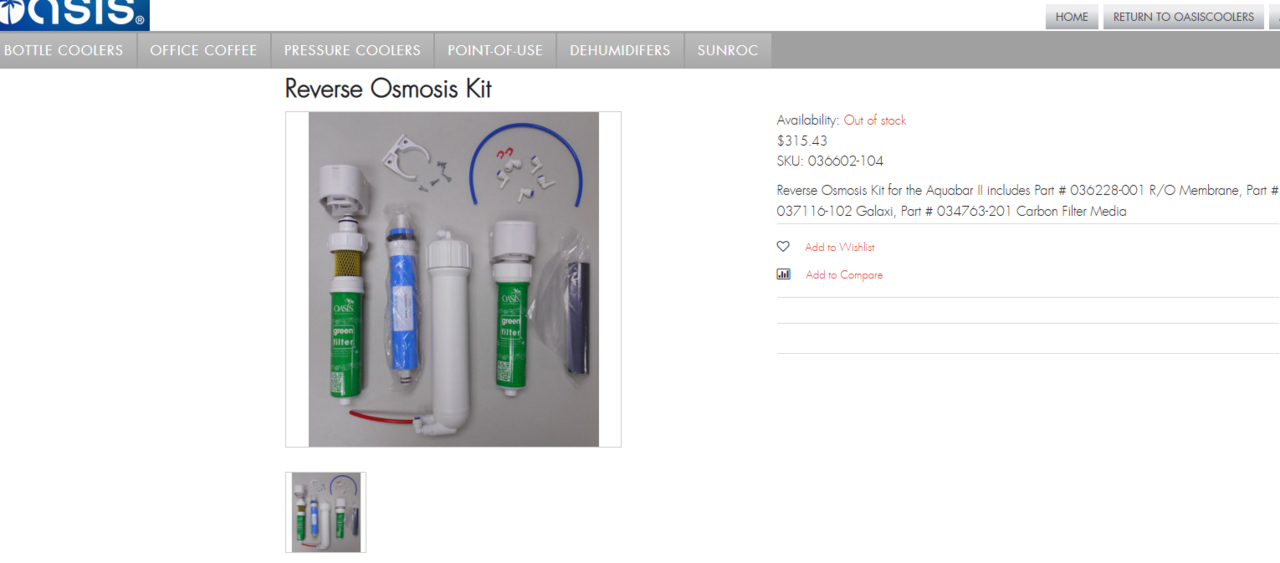The height and width of the screenshot is (563, 1280).
Task: Click Return to OasisCoolers button
Action: tap(1183, 17)
